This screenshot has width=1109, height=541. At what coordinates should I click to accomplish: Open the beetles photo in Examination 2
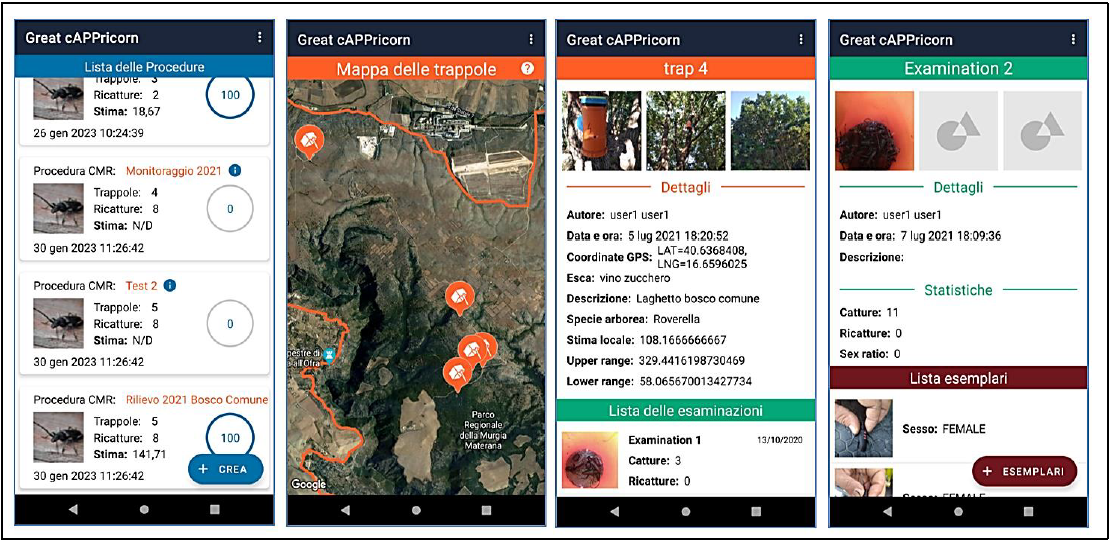point(874,131)
